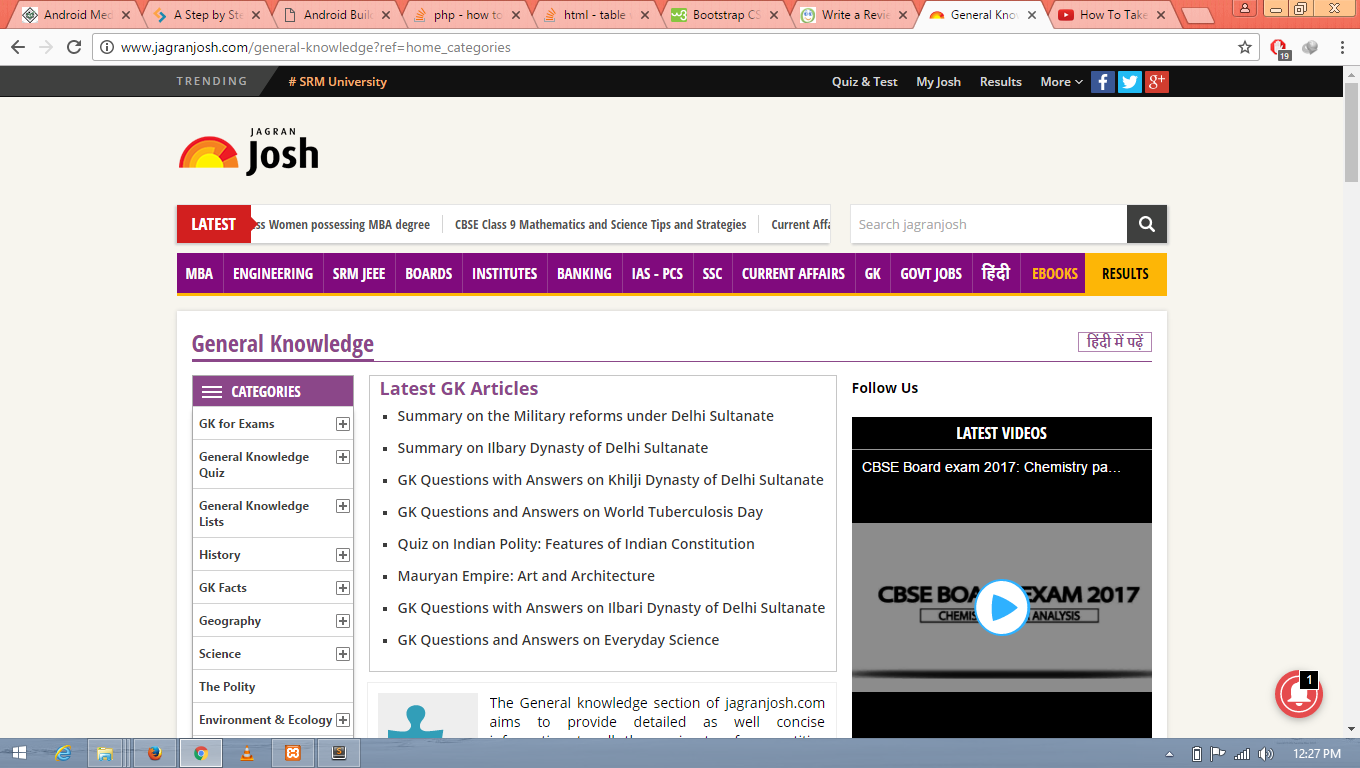Expand General Knowledge Lists category
Image resolution: width=1360 pixels, height=768 pixels.
pos(343,506)
